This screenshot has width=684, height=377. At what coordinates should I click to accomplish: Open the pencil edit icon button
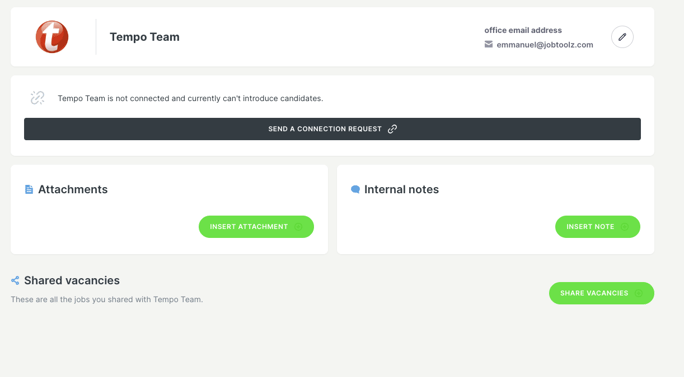[622, 37]
